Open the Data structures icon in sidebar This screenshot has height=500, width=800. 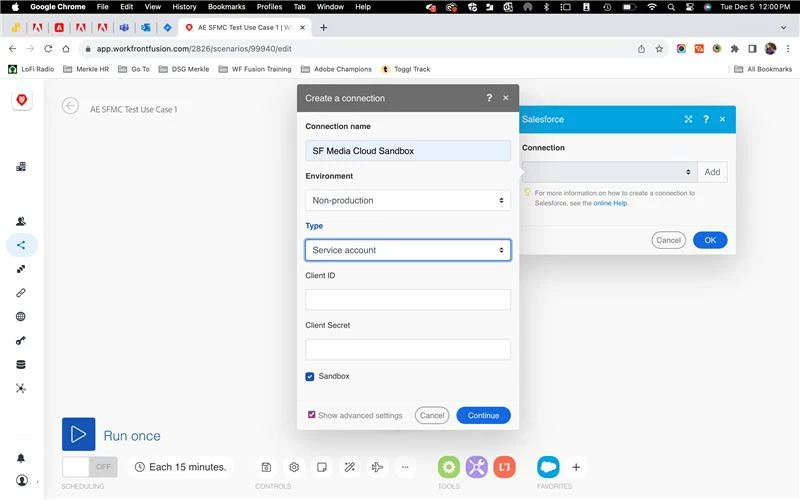[21, 389]
